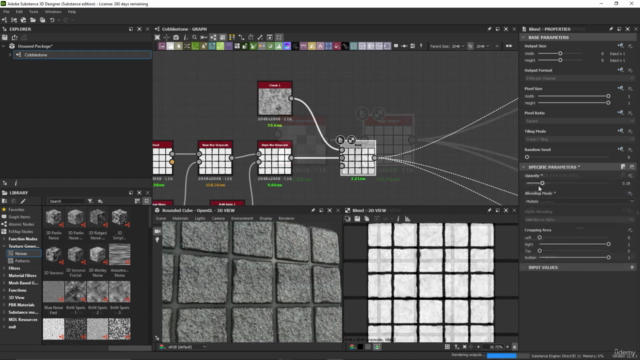Image resolution: width=640 pixels, height=360 pixels.
Task: Toggle the parent size ratio link button
Action: [x=470, y=46]
